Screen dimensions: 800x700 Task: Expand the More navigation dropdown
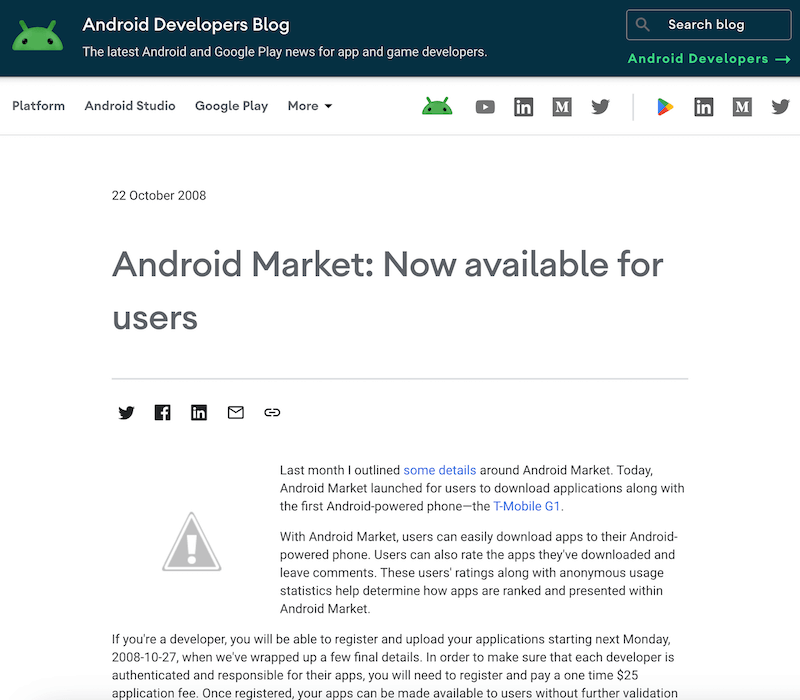point(309,106)
